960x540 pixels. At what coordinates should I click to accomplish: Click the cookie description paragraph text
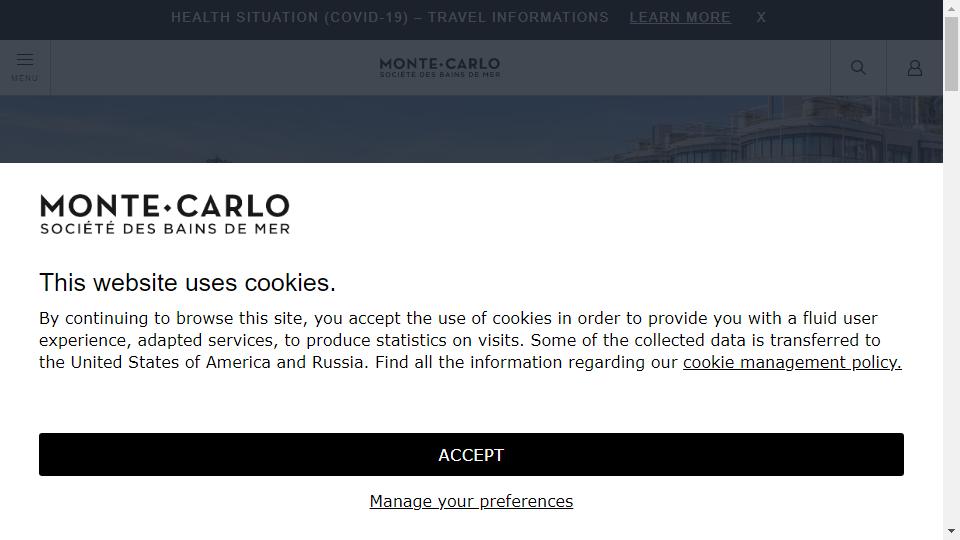pyautogui.click(x=470, y=340)
